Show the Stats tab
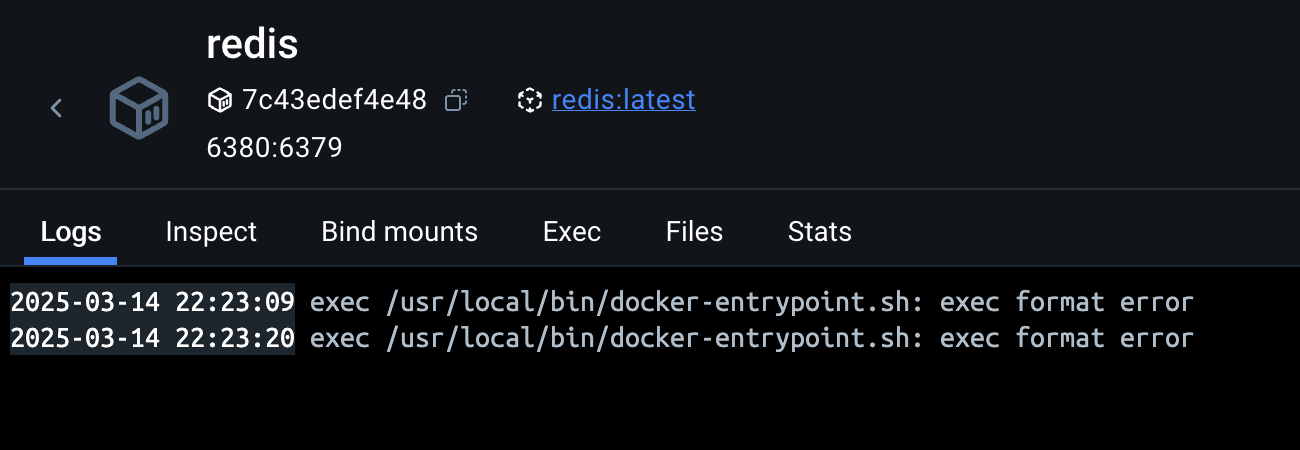 819,232
